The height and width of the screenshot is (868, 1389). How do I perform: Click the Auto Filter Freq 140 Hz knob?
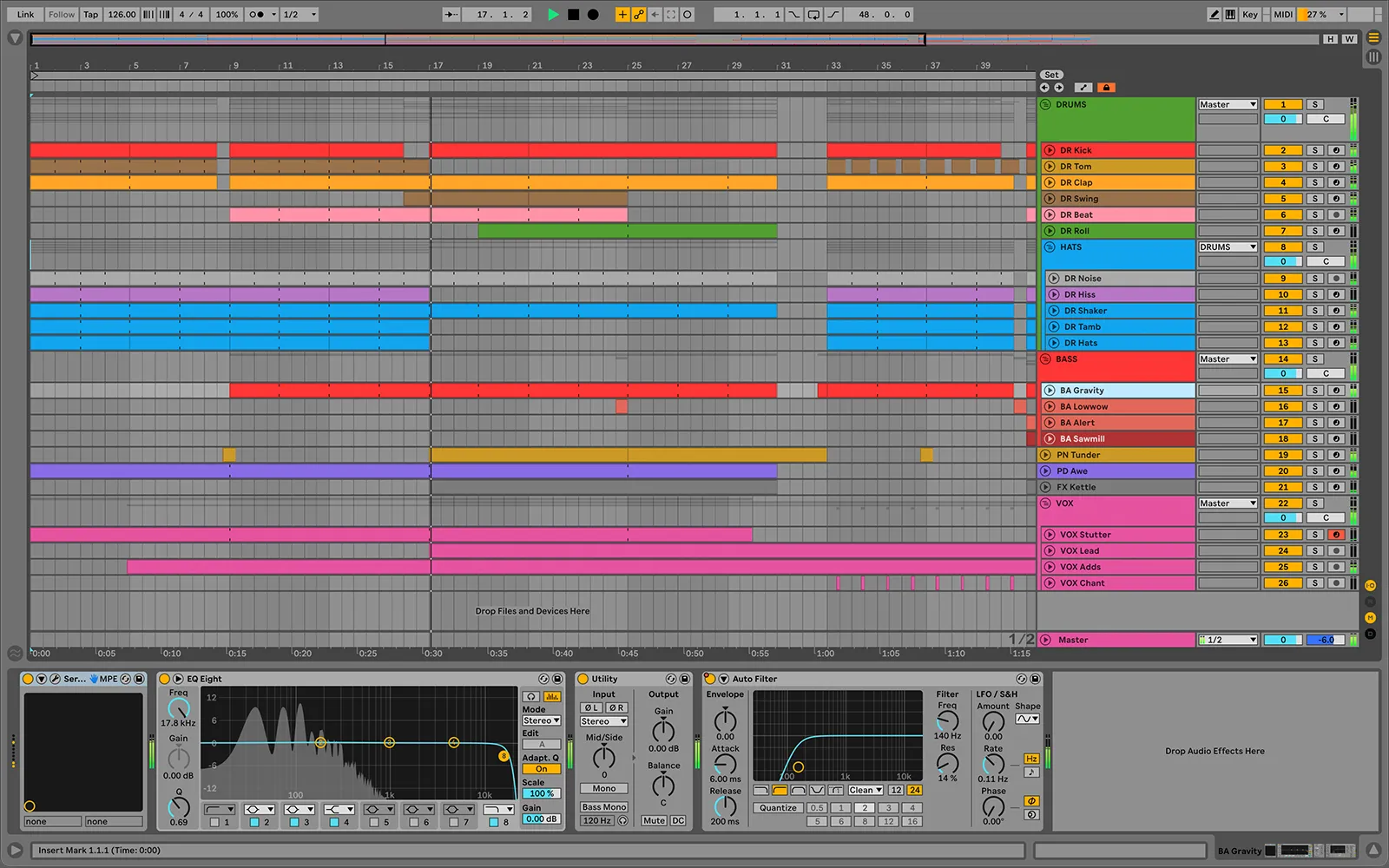coord(947,720)
